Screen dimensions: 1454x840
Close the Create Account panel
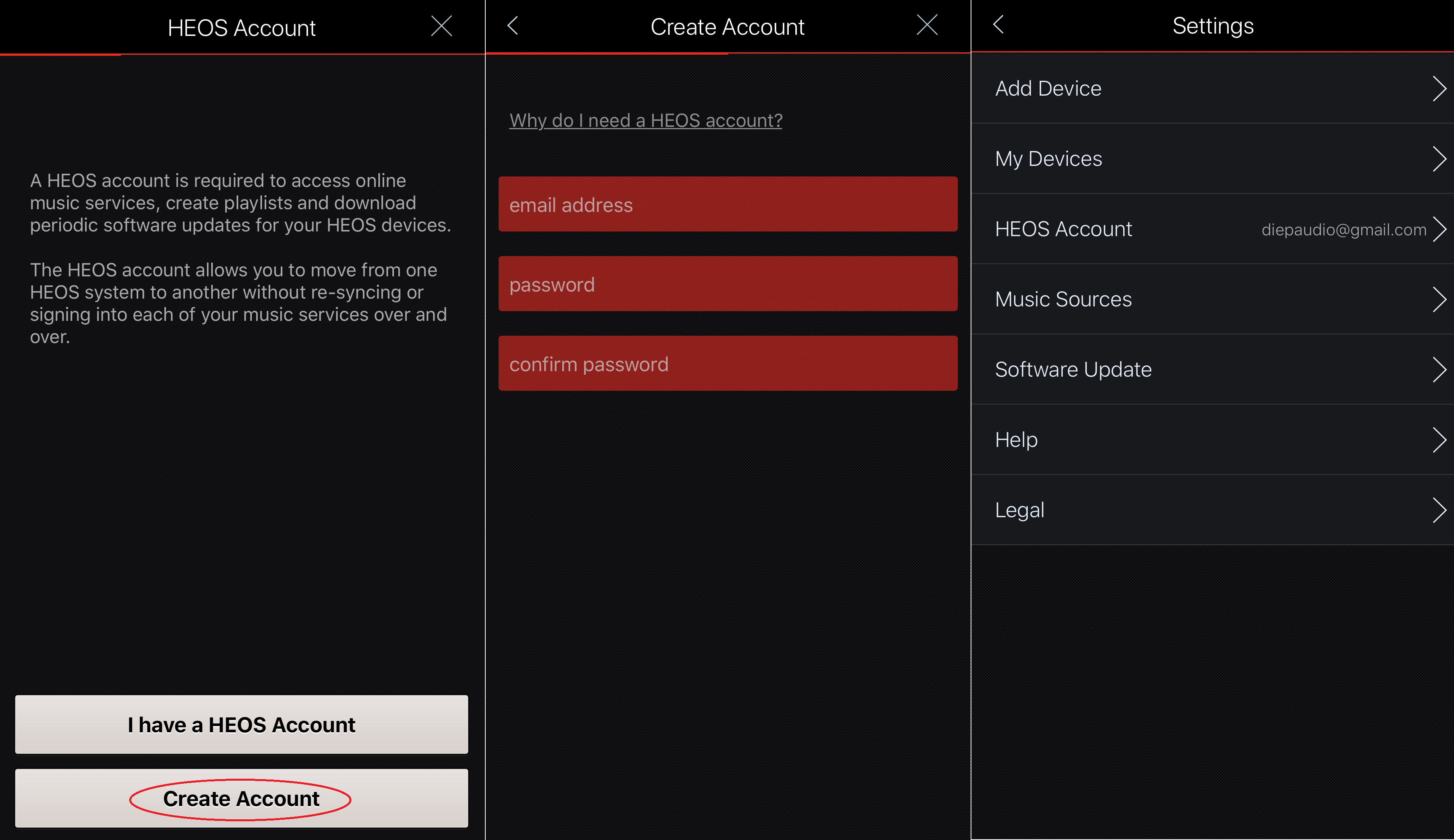[x=929, y=27]
